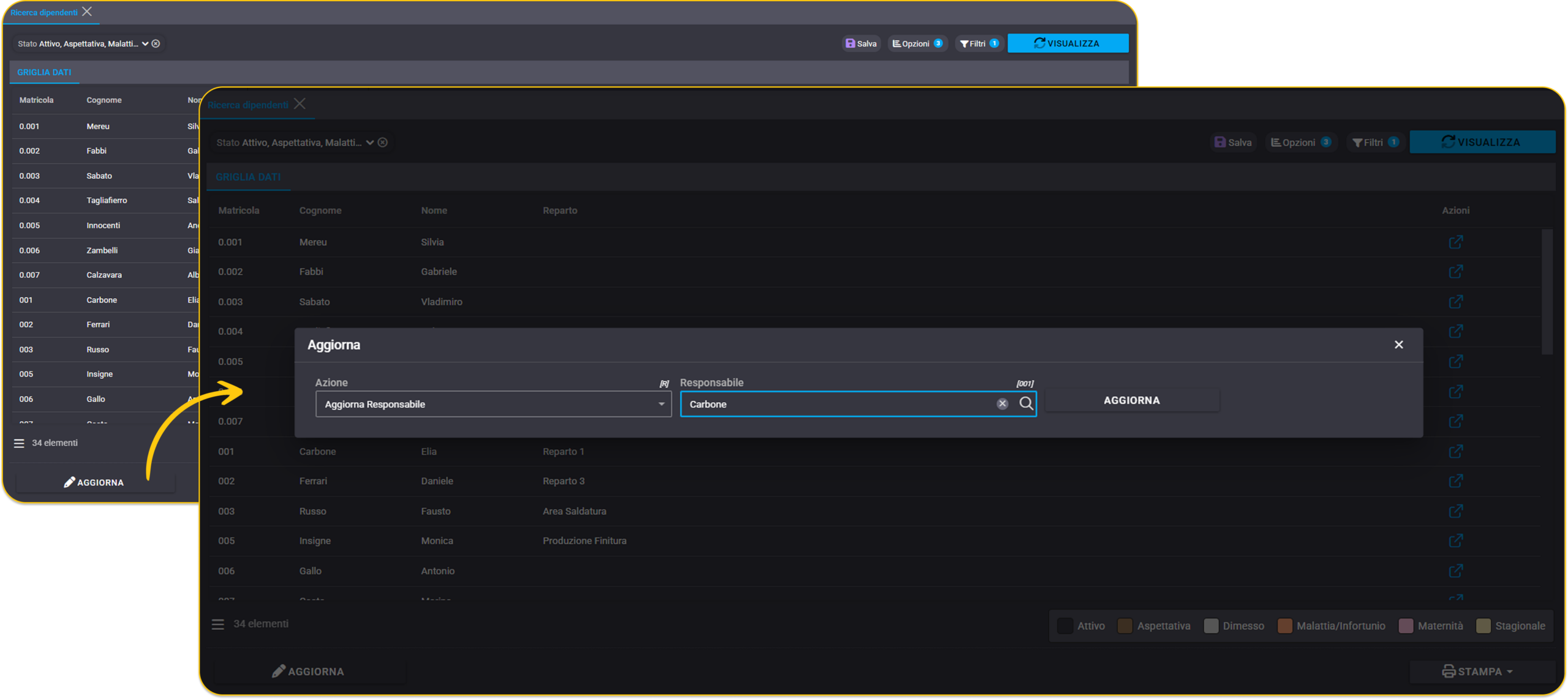This screenshot has width=1568, height=699.
Task: Open the action link icon for Sabato Vladimiro
Action: coord(1456,302)
